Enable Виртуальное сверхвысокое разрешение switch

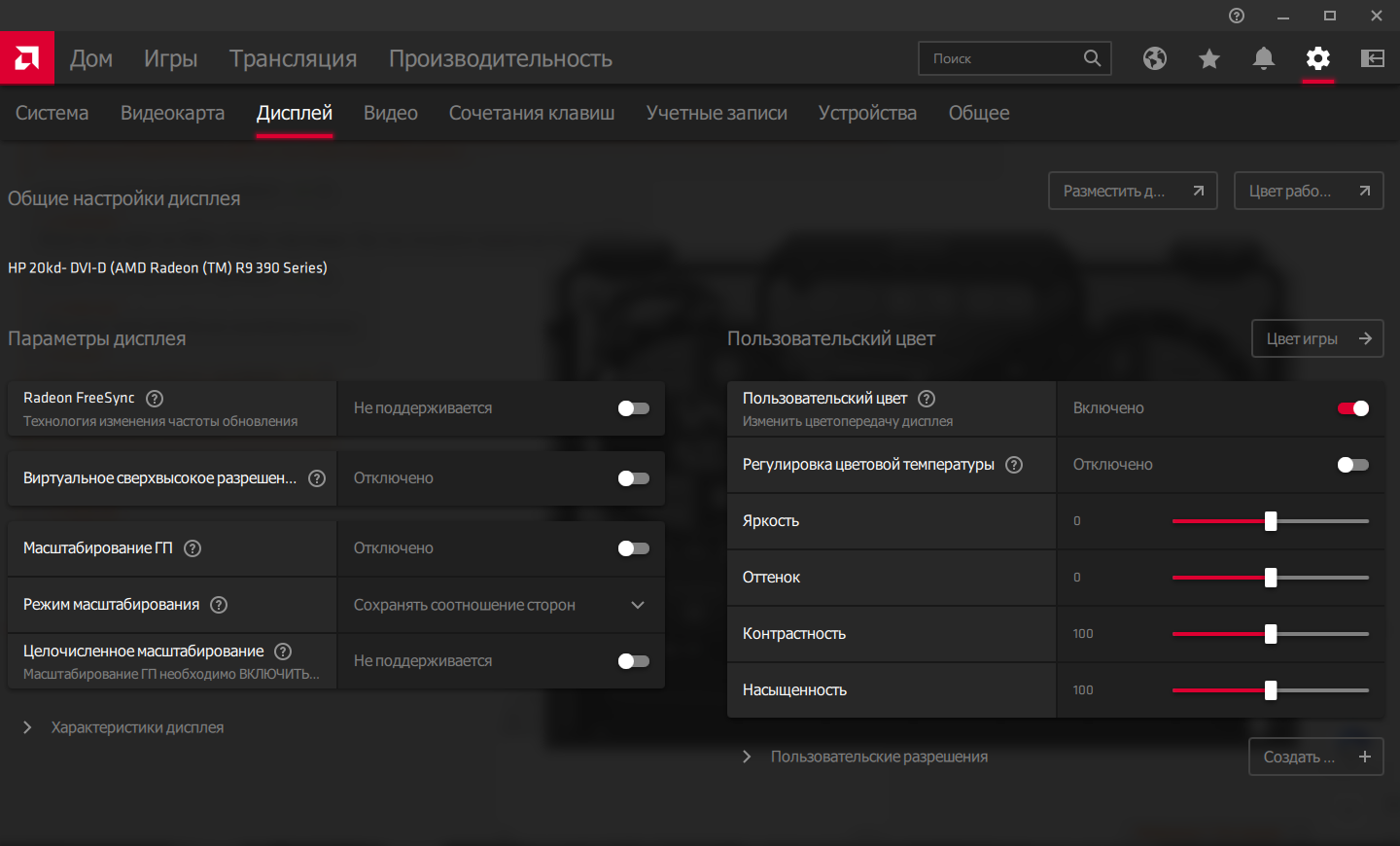634,478
